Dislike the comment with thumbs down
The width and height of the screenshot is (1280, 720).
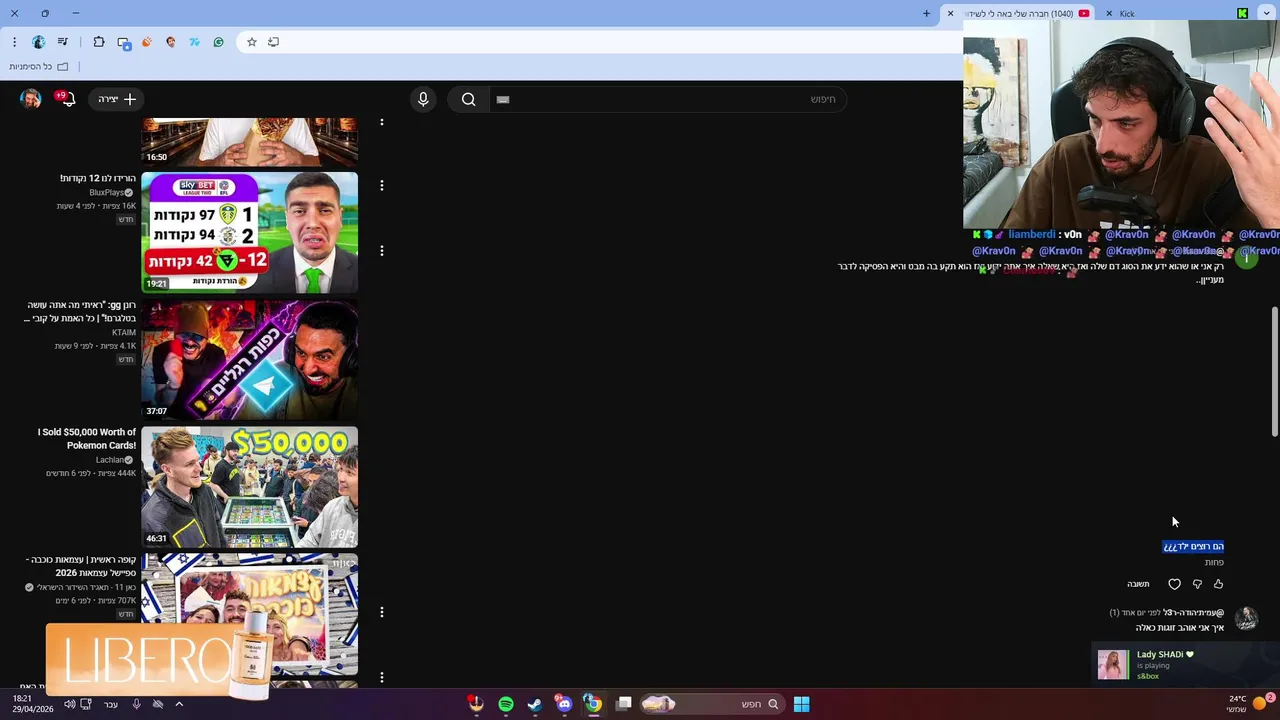point(1197,584)
